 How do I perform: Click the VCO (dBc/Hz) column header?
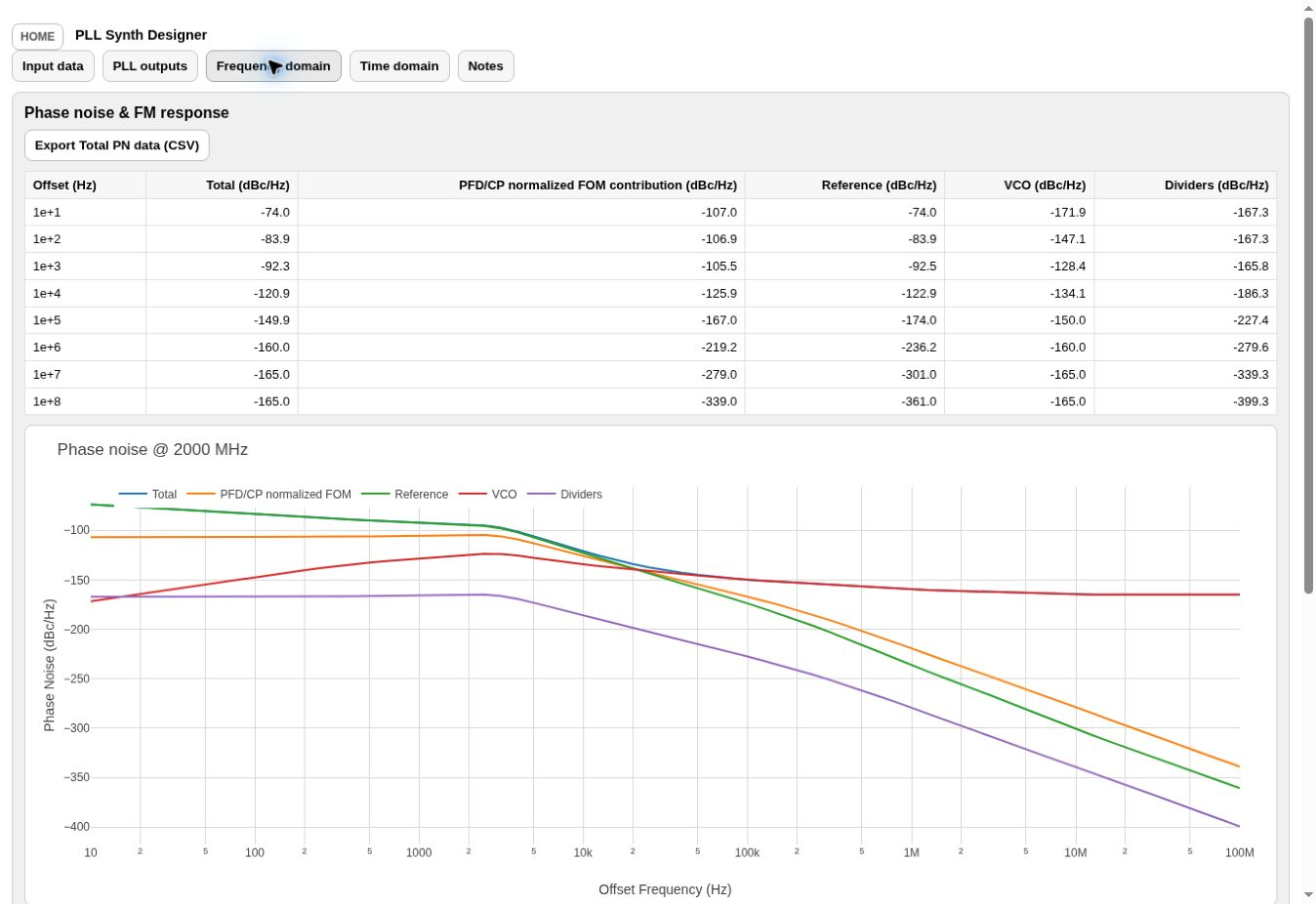(1019, 185)
